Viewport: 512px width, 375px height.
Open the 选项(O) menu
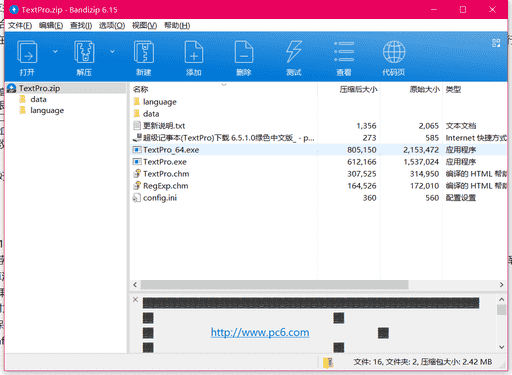[x=112, y=26]
